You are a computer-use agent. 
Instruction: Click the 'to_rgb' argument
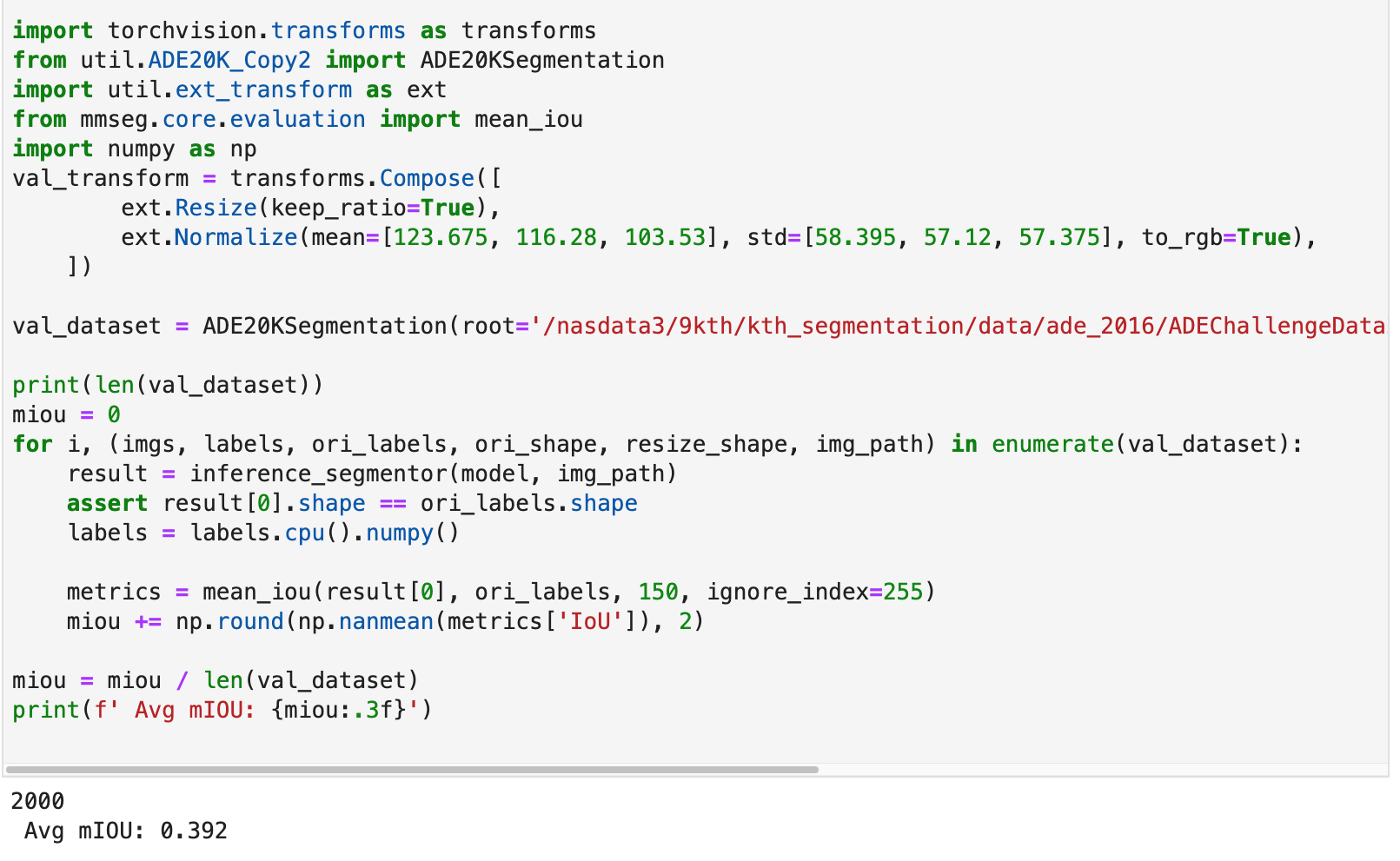coord(1182,237)
